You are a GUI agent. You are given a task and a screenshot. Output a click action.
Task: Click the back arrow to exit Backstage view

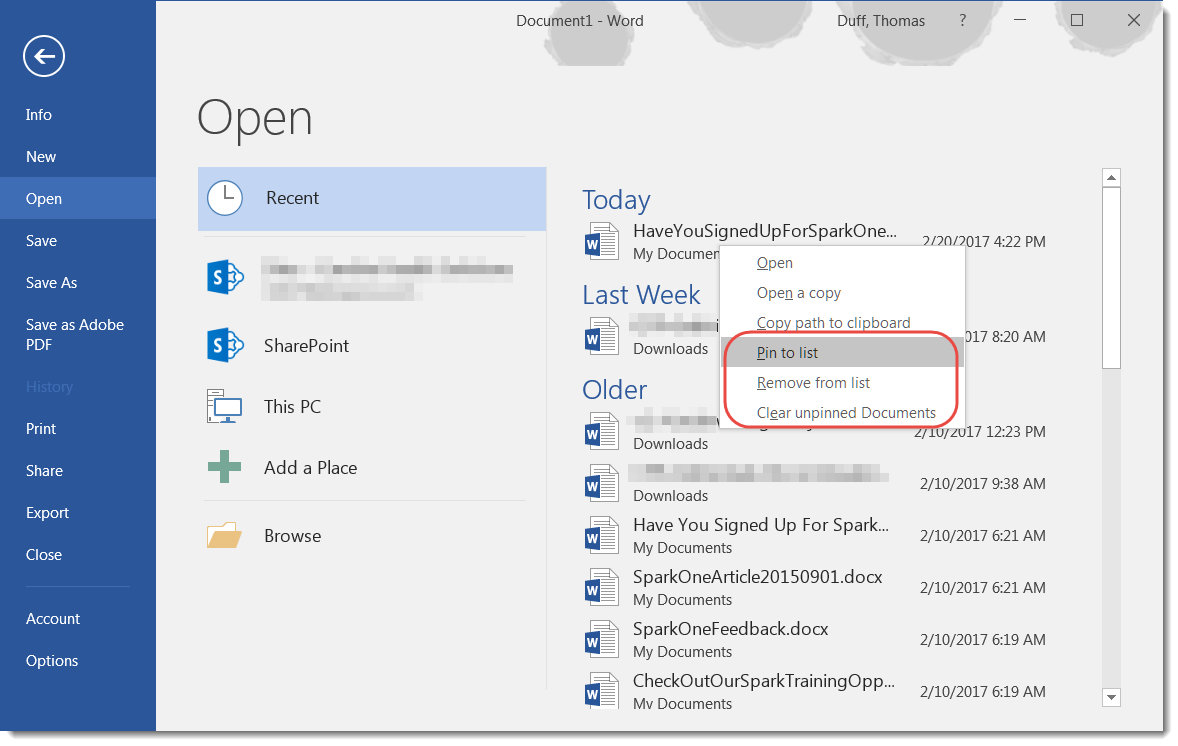coord(42,56)
